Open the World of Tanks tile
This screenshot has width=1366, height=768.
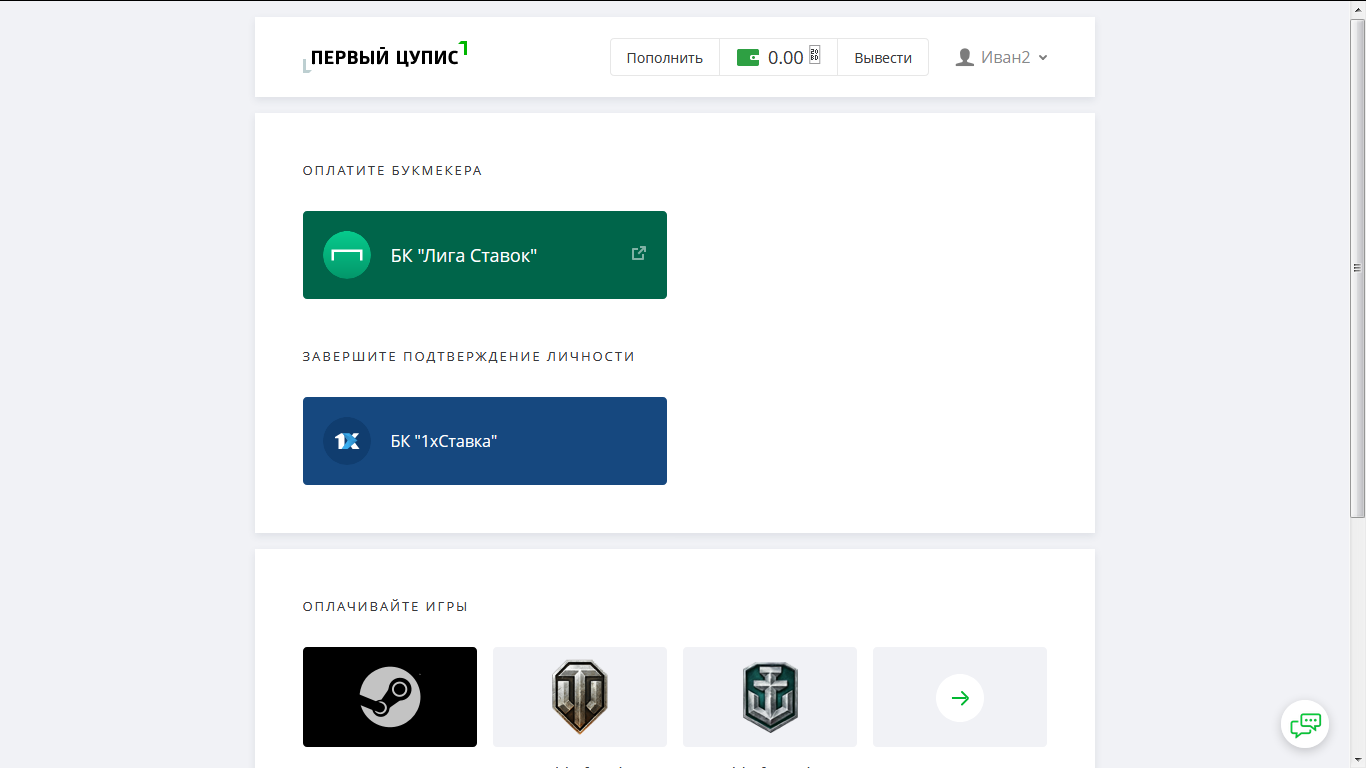580,697
